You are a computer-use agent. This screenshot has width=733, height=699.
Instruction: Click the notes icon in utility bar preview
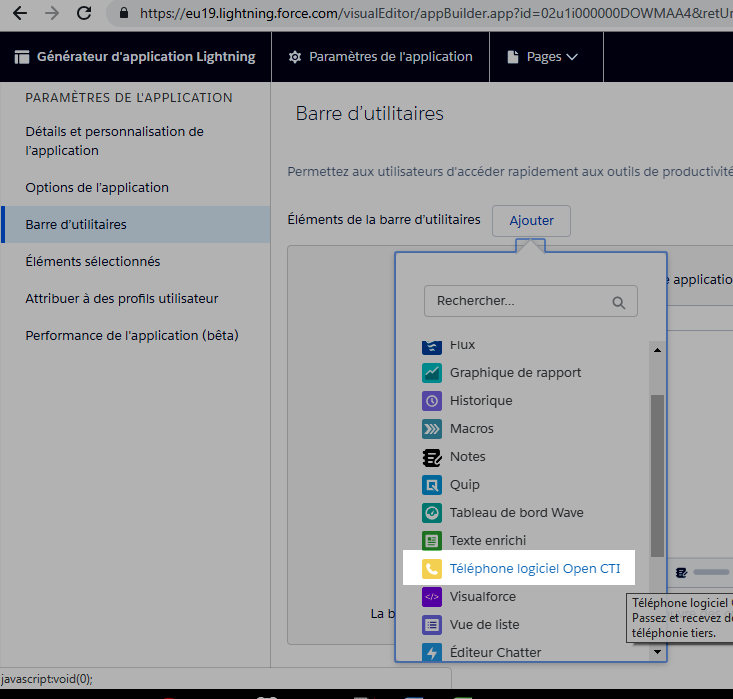coord(681,572)
